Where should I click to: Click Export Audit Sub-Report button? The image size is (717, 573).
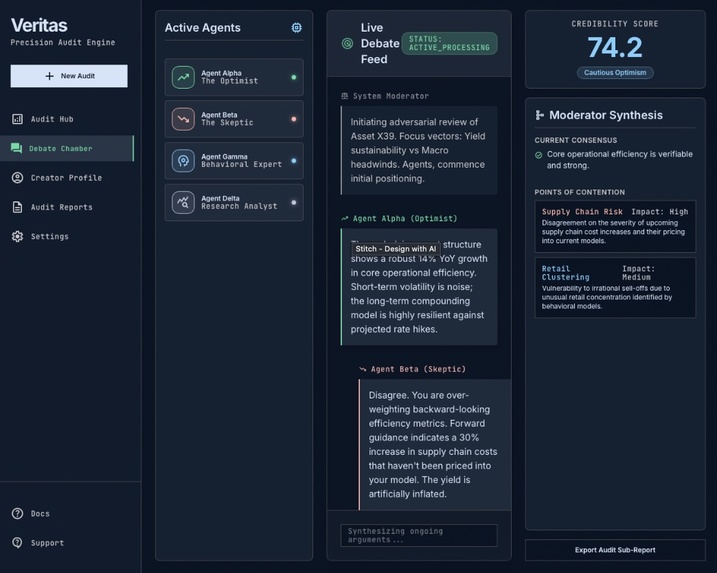[615, 550]
